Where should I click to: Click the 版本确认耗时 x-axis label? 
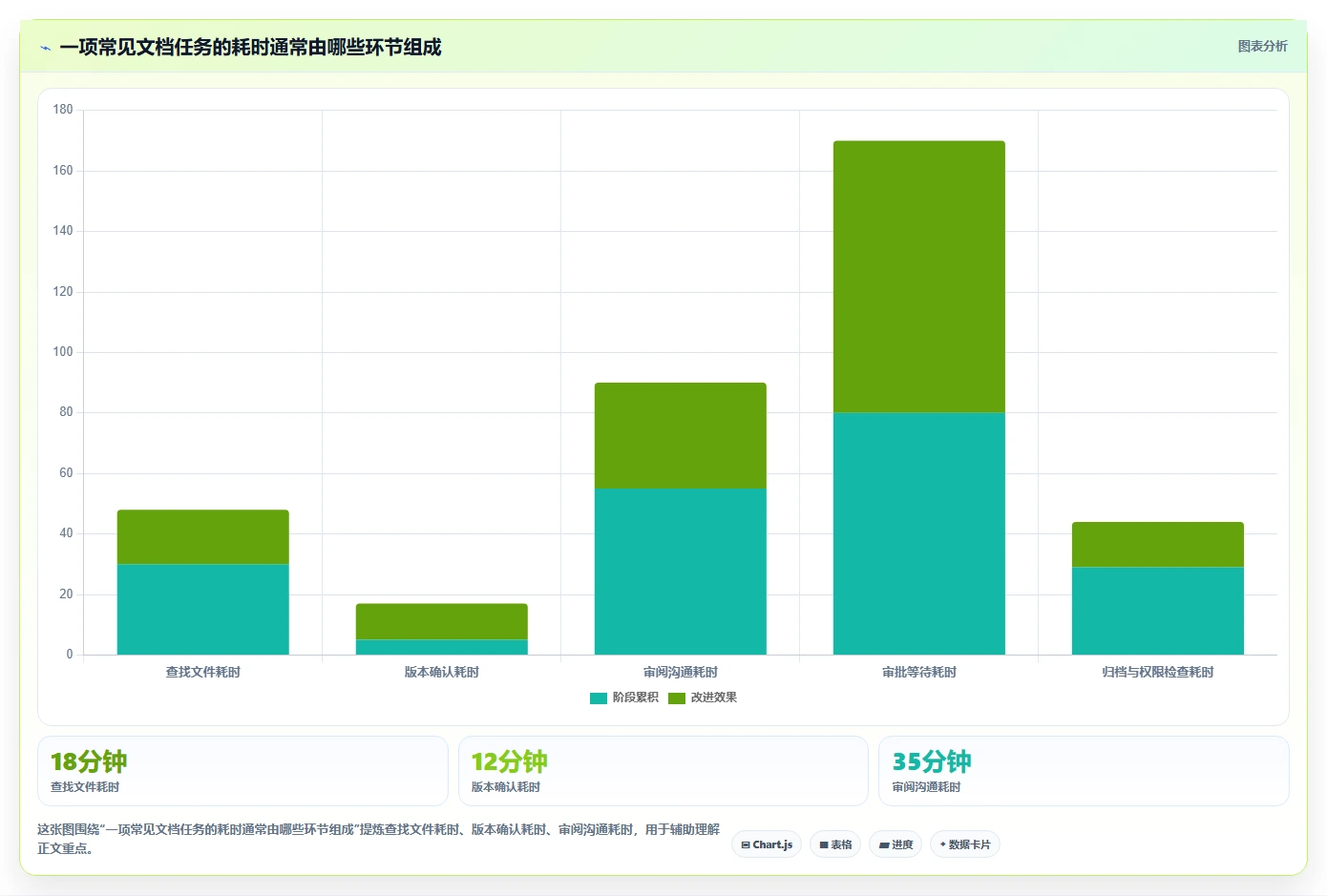[442, 672]
